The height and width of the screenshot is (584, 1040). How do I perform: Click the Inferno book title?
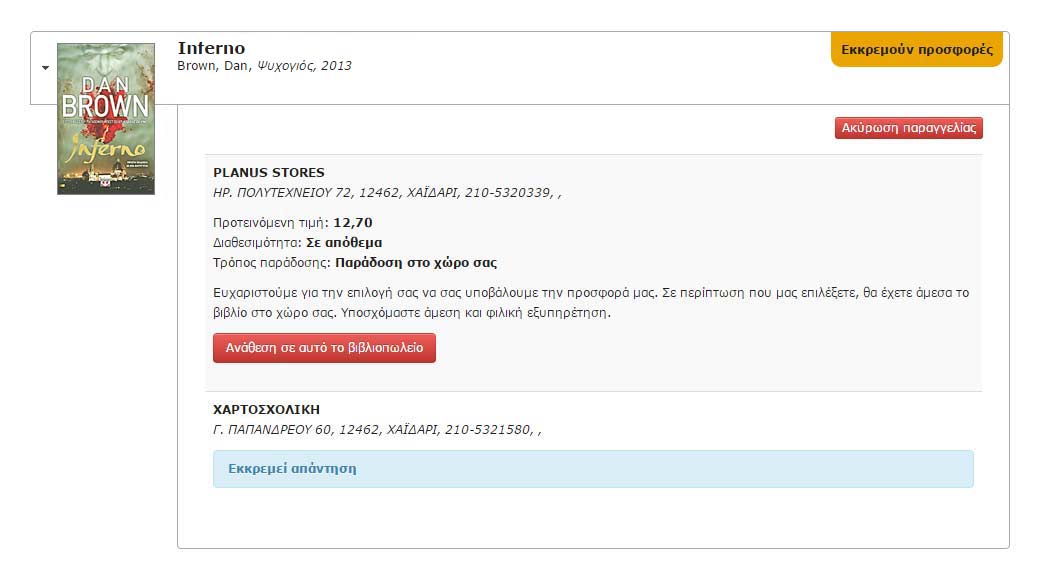(211, 48)
